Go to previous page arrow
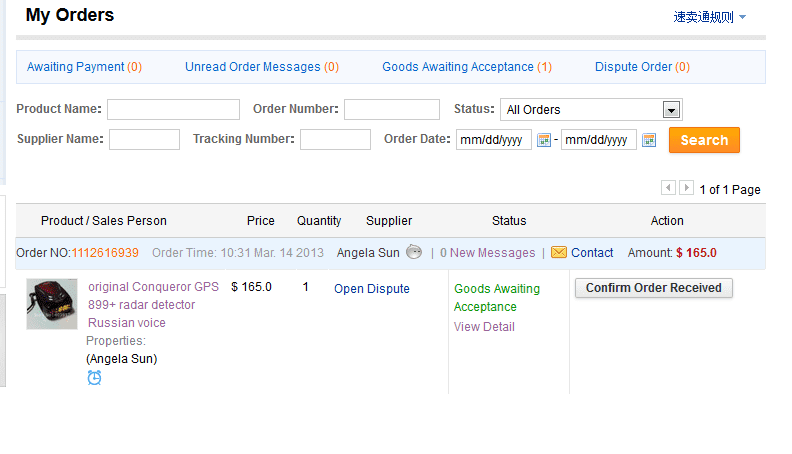This screenshot has width=792, height=454. coord(668,188)
